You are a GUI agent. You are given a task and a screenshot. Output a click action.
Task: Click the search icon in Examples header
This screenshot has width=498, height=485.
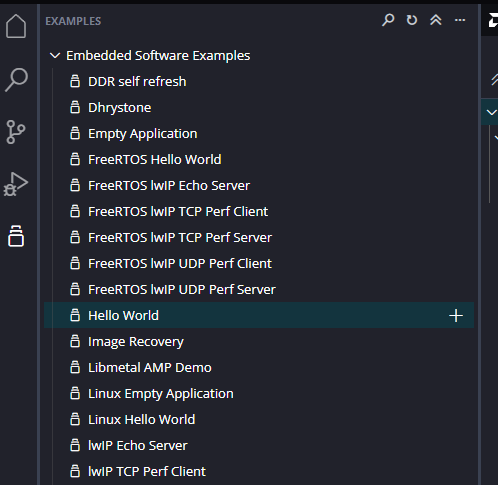click(x=388, y=20)
